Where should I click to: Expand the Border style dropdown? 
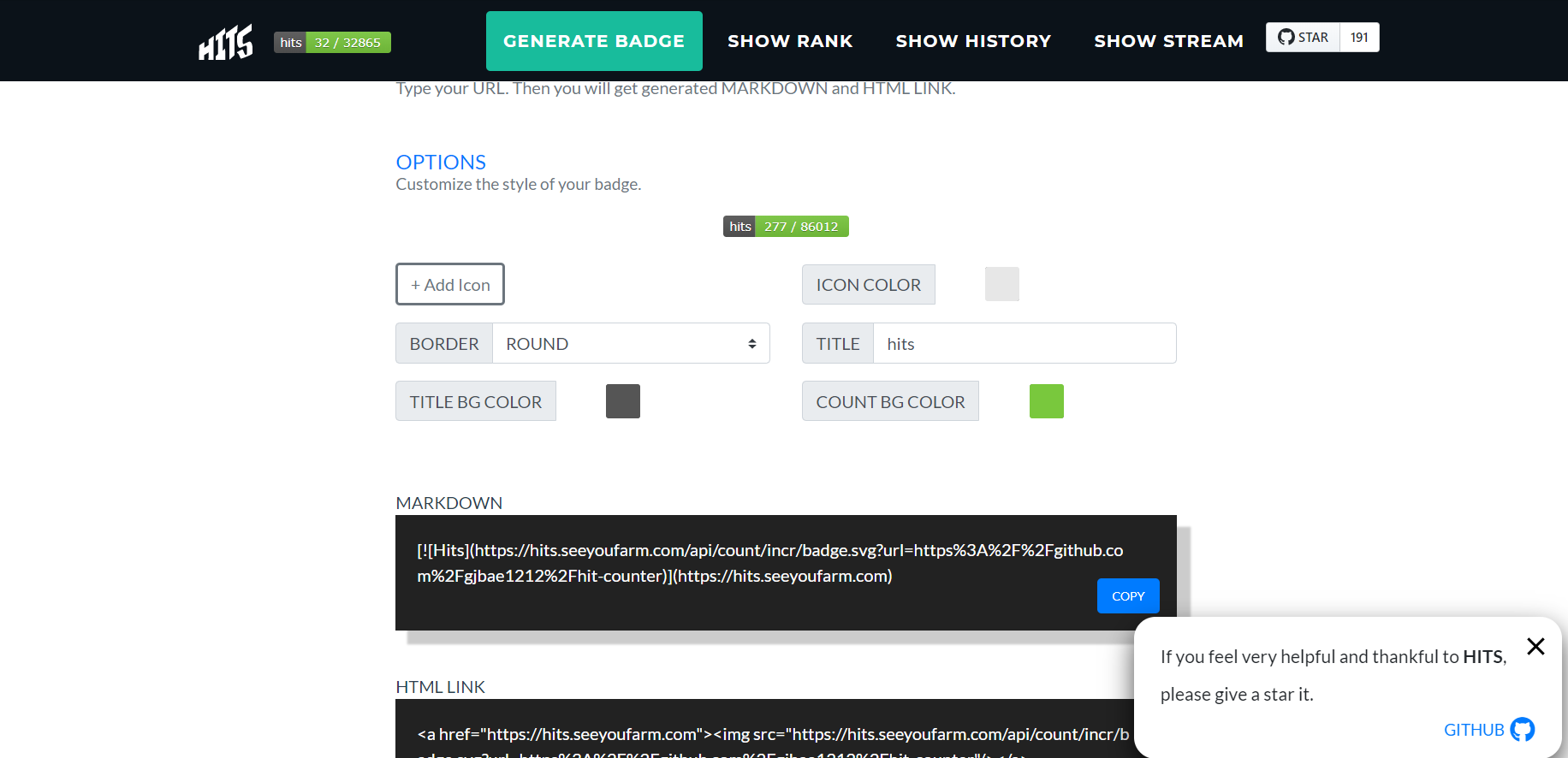[x=631, y=343]
